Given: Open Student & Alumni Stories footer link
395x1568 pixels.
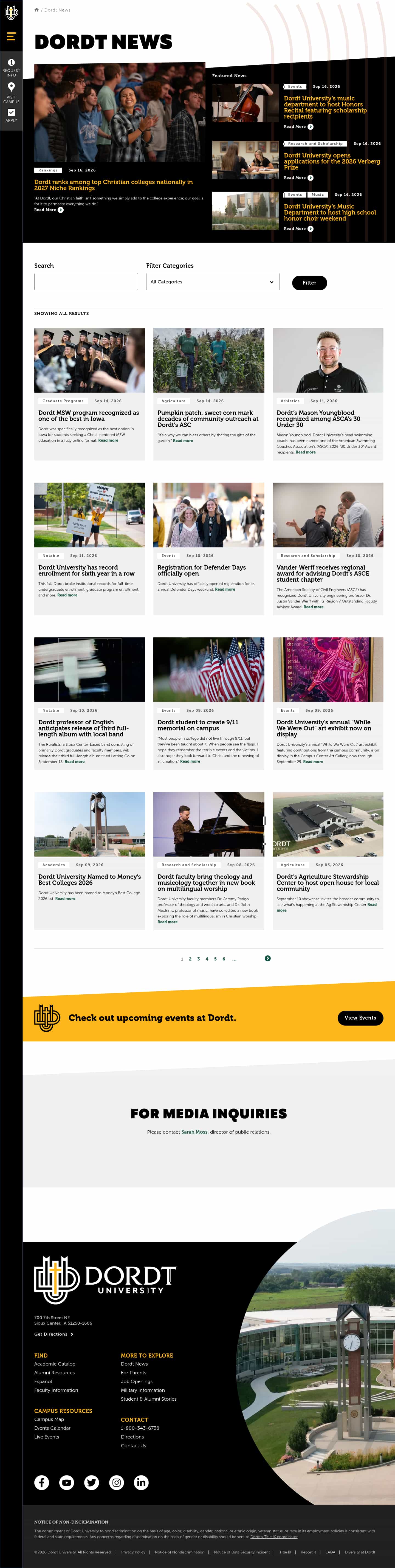Looking at the screenshot, I should coord(148,1399).
